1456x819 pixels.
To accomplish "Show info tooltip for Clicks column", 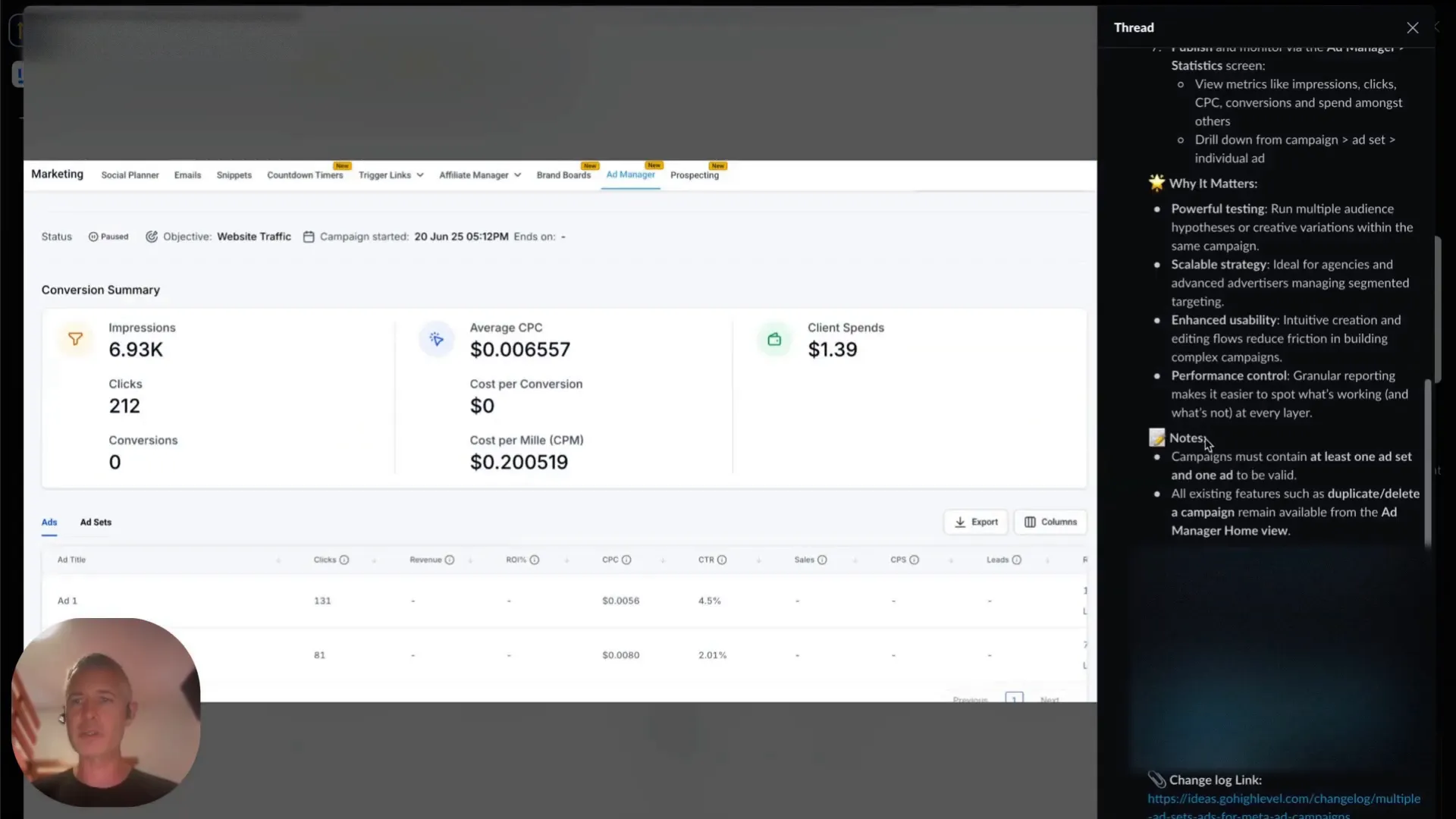I will (x=344, y=560).
